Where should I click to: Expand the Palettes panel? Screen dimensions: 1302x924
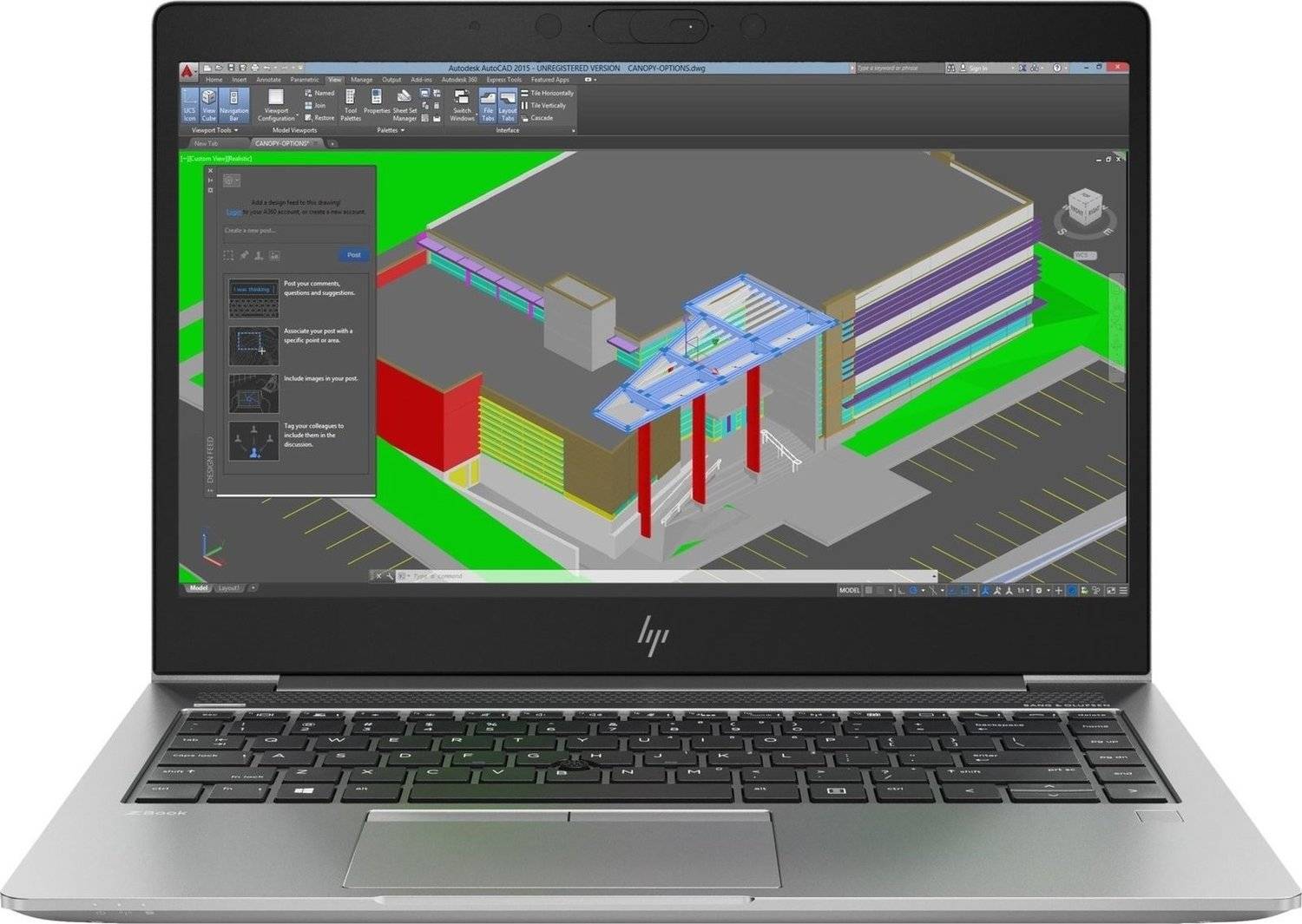[391, 130]
